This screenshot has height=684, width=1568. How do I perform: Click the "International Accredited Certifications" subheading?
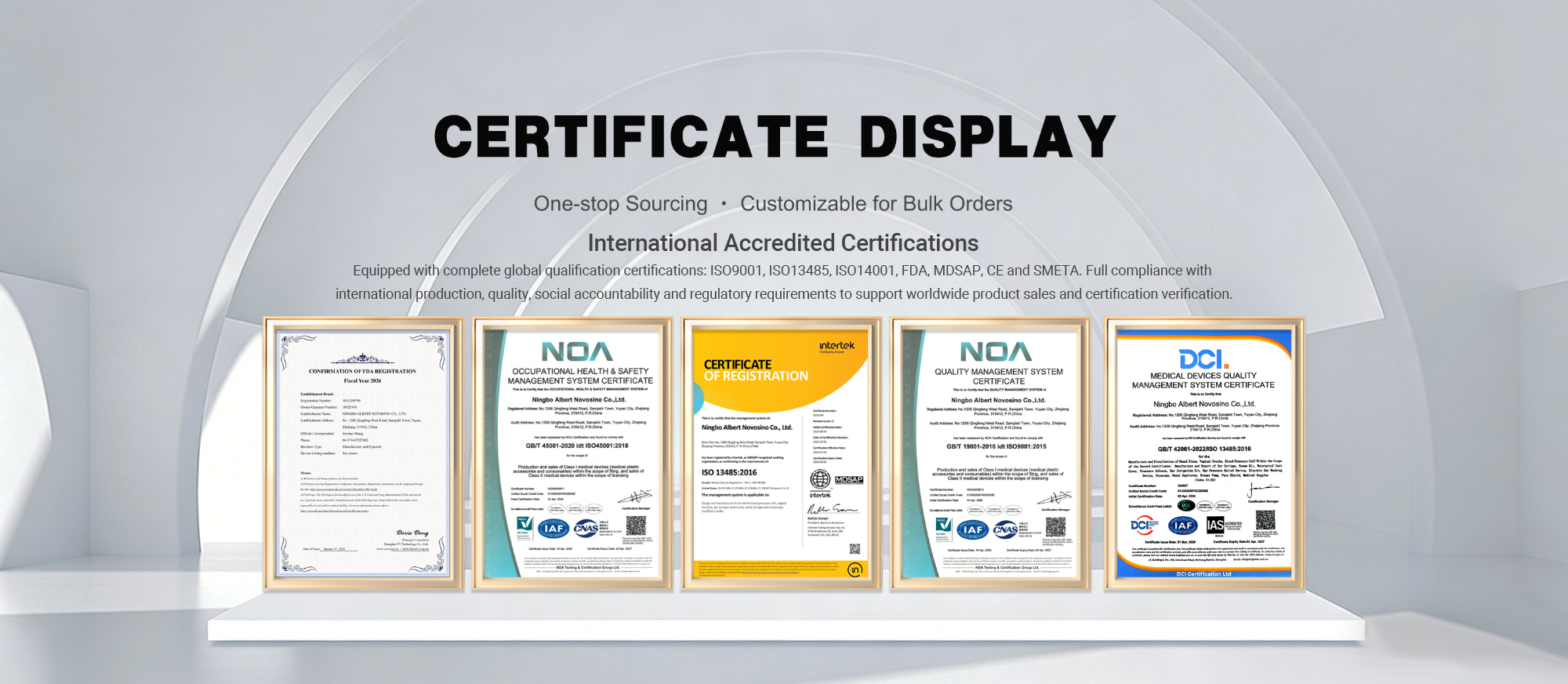click(x=783, y=243)
